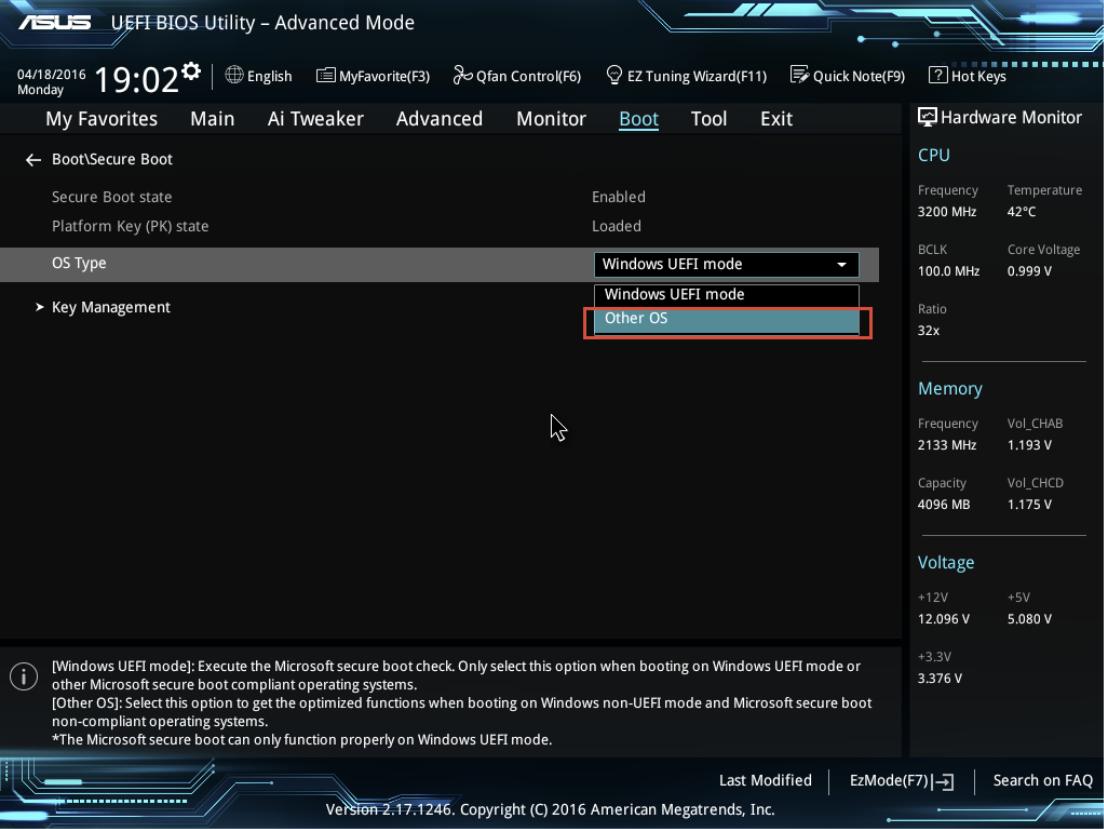Click the Quick Note pencil icon
Screen dimensions: 1104x829
tap(799, 75)
